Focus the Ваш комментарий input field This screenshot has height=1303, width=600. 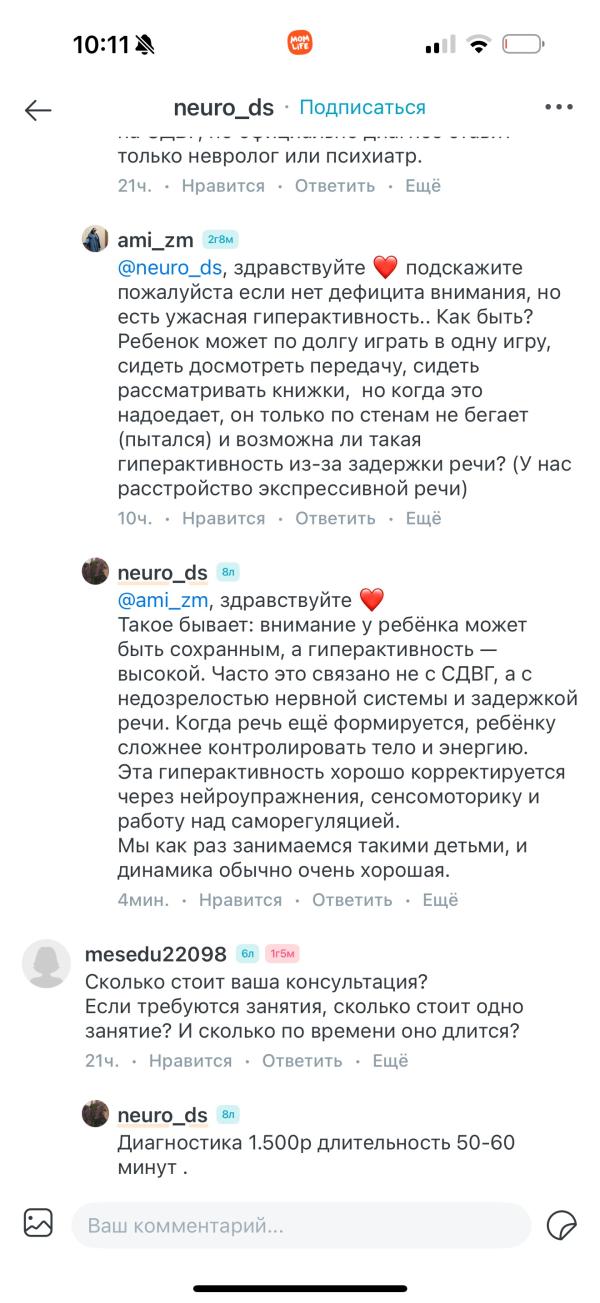tap(300, 1224)
